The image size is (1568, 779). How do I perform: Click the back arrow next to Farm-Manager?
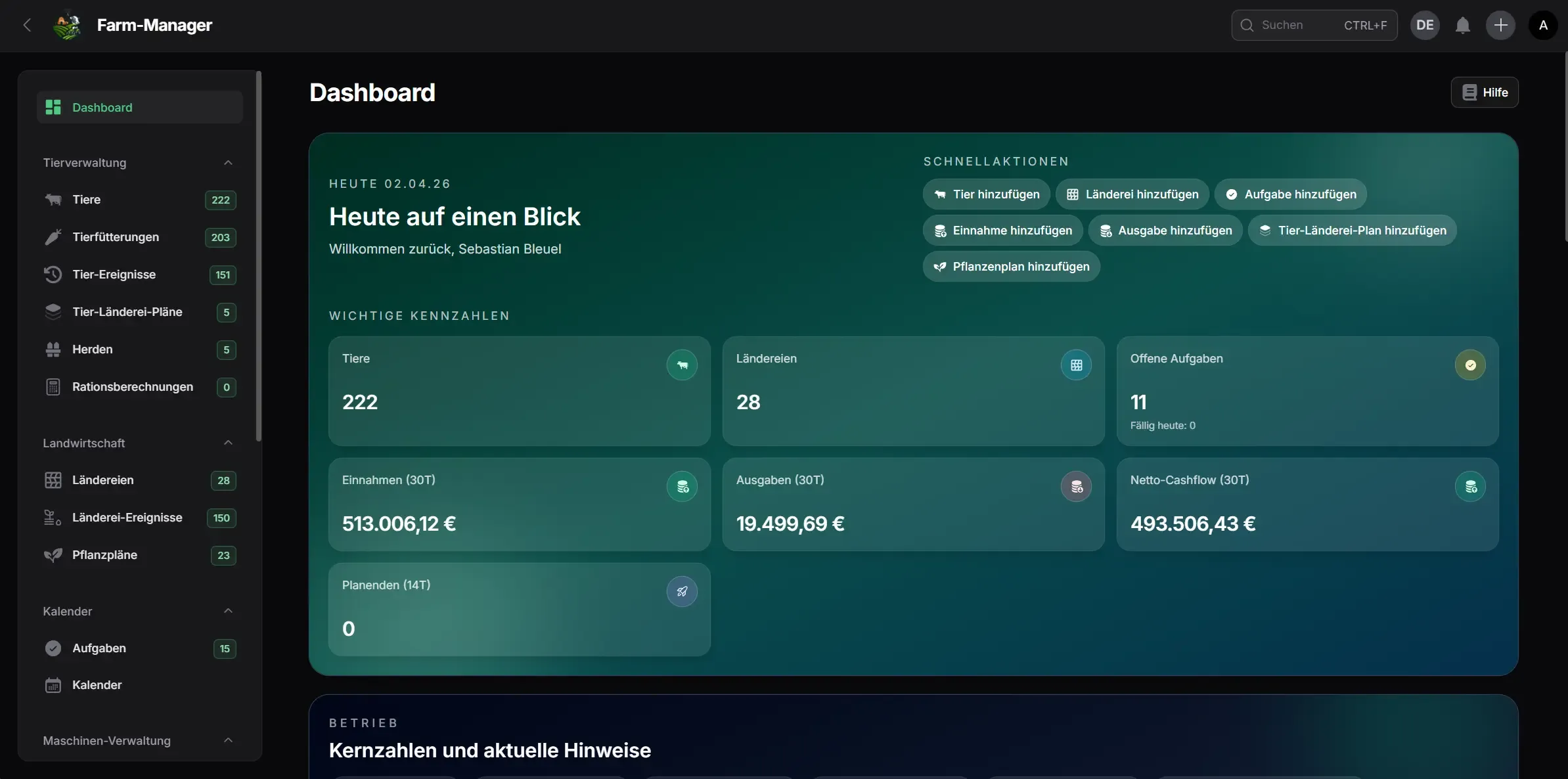tap(27, 25)
